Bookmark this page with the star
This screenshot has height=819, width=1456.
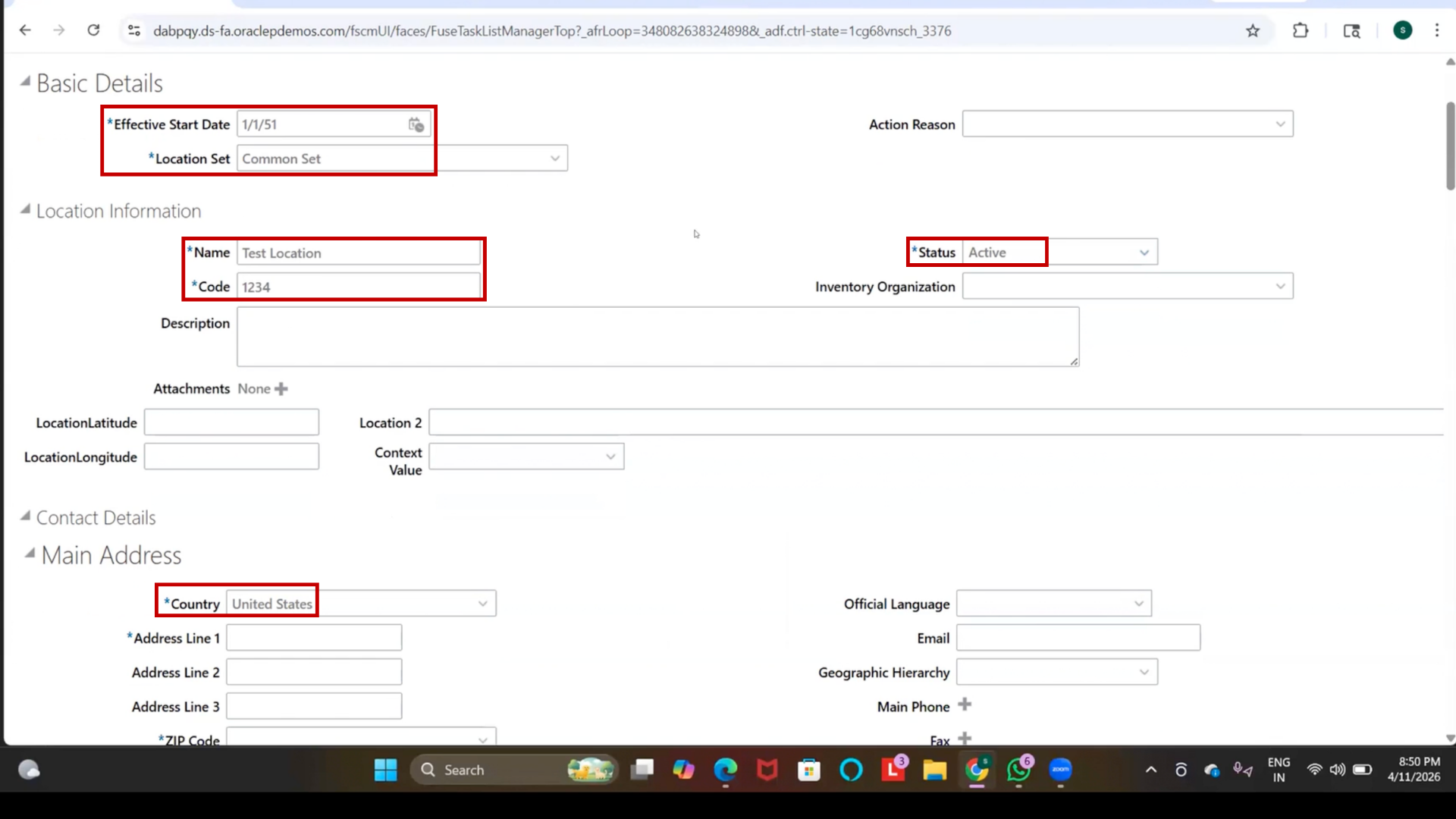[x=1253, y=30]
